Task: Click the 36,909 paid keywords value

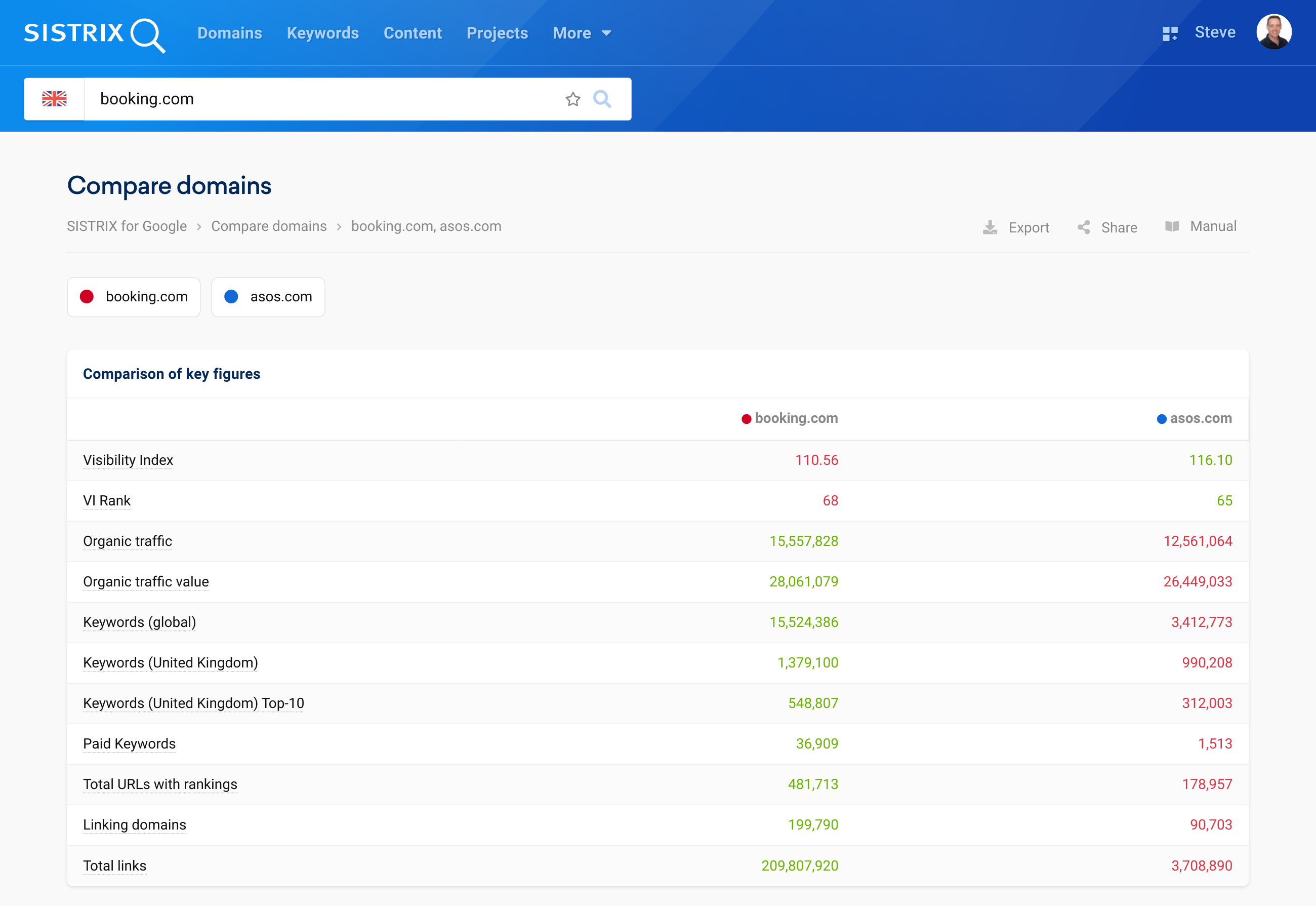Action: 817,743
